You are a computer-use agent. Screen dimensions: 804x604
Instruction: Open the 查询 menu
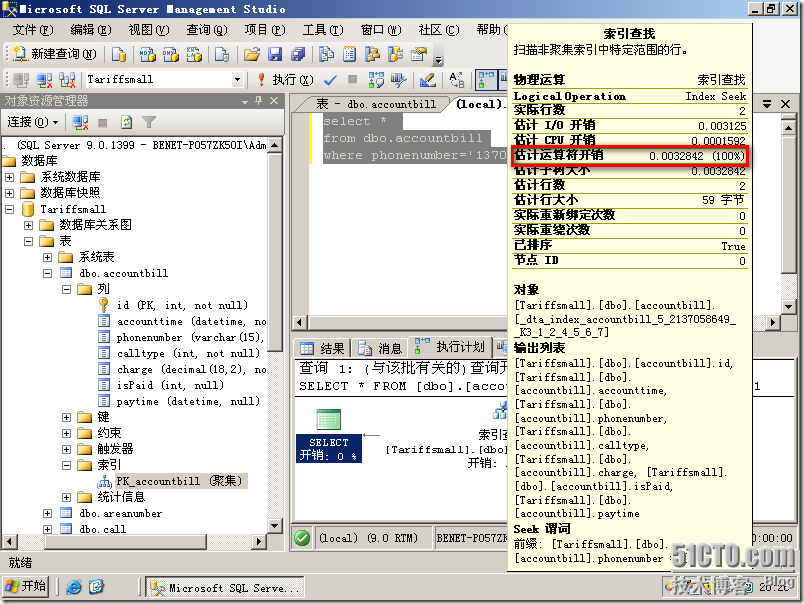click(x=207, y=30)
